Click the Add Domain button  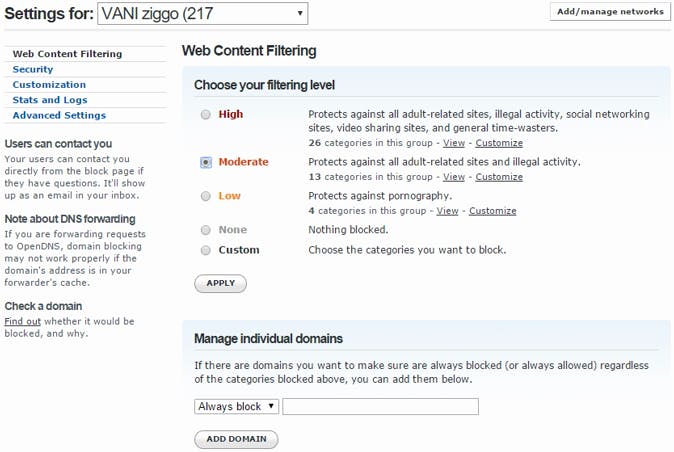pos(236,439)
